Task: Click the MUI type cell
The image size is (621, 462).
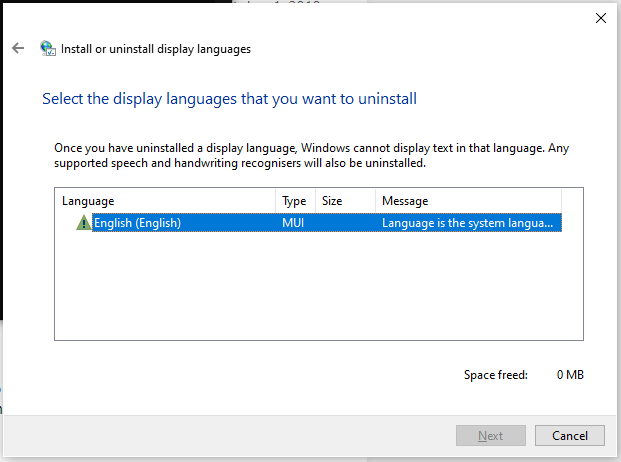Action: (293, 223)
